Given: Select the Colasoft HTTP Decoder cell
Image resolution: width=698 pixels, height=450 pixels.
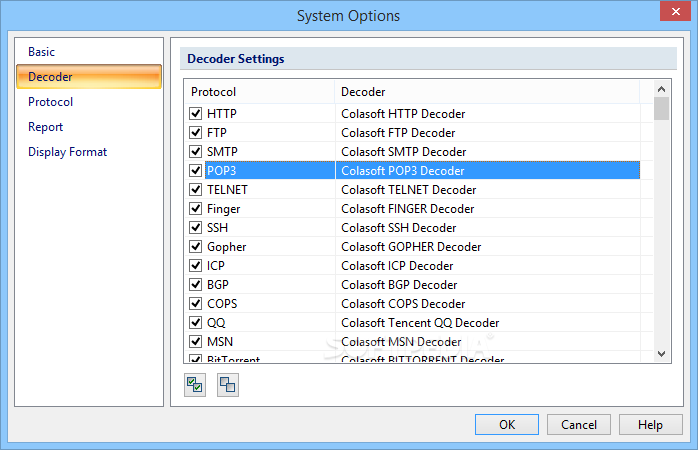Looking at the screenshot, I should click(487, 114).
